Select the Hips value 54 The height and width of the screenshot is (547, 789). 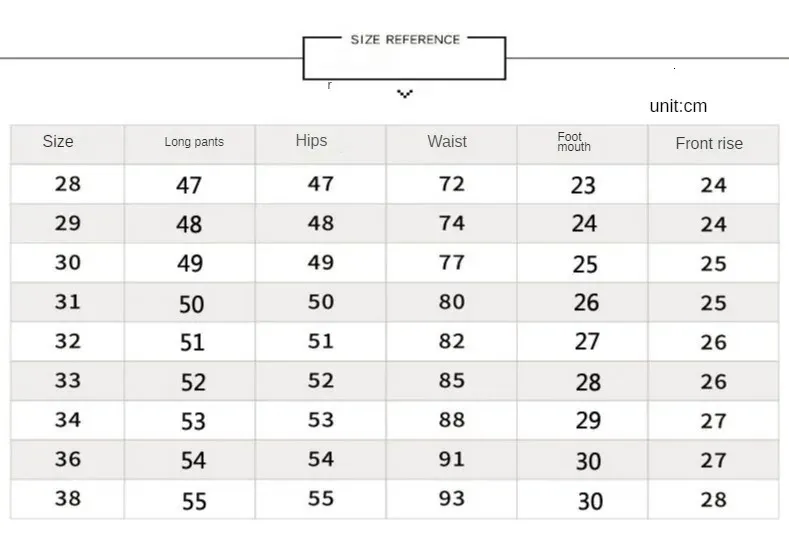click(321, 459)
